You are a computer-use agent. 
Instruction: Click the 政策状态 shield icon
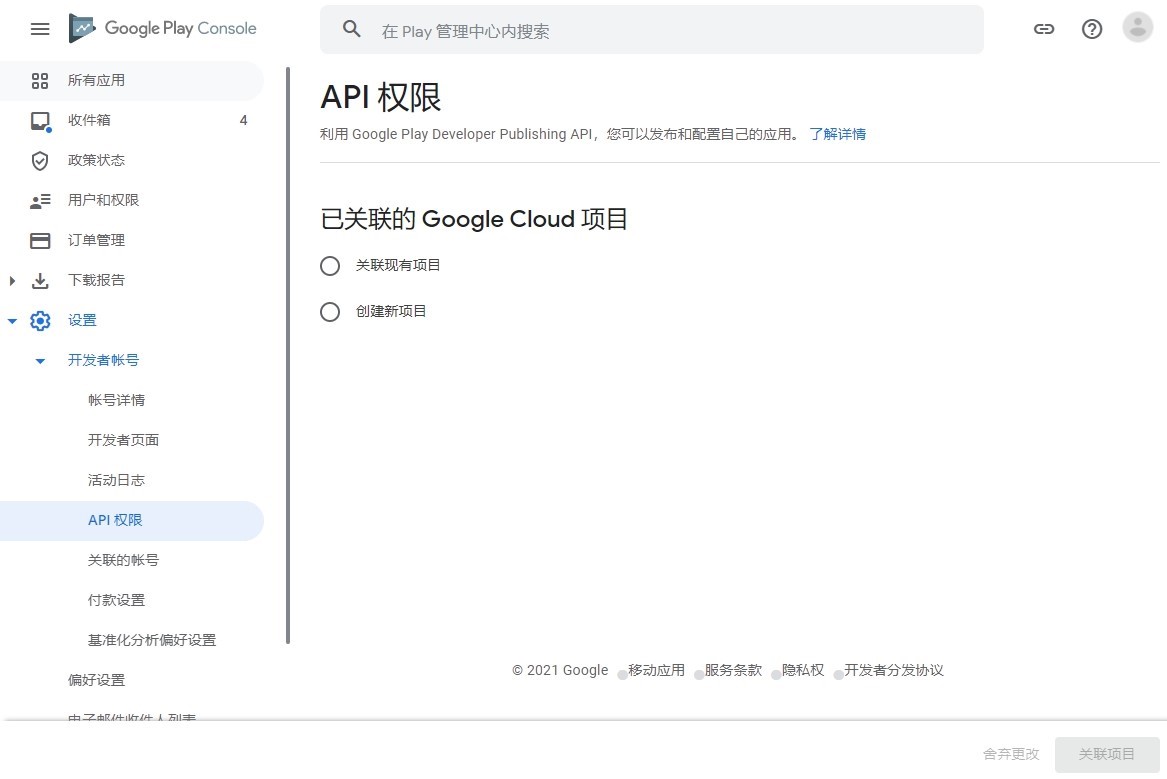40,161
